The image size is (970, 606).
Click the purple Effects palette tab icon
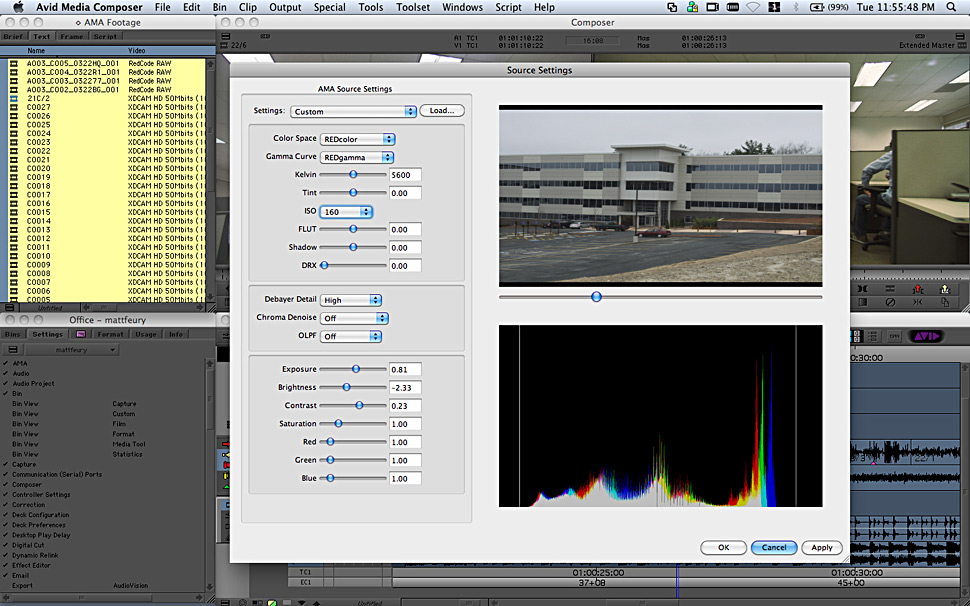[x=80, y=334]
